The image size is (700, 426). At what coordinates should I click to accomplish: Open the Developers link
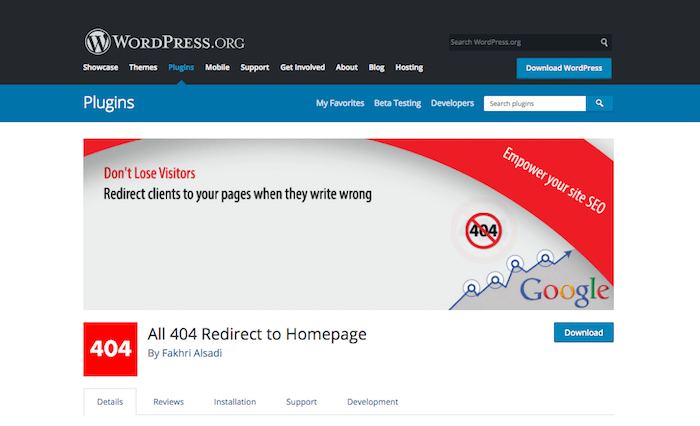point(452,103)
